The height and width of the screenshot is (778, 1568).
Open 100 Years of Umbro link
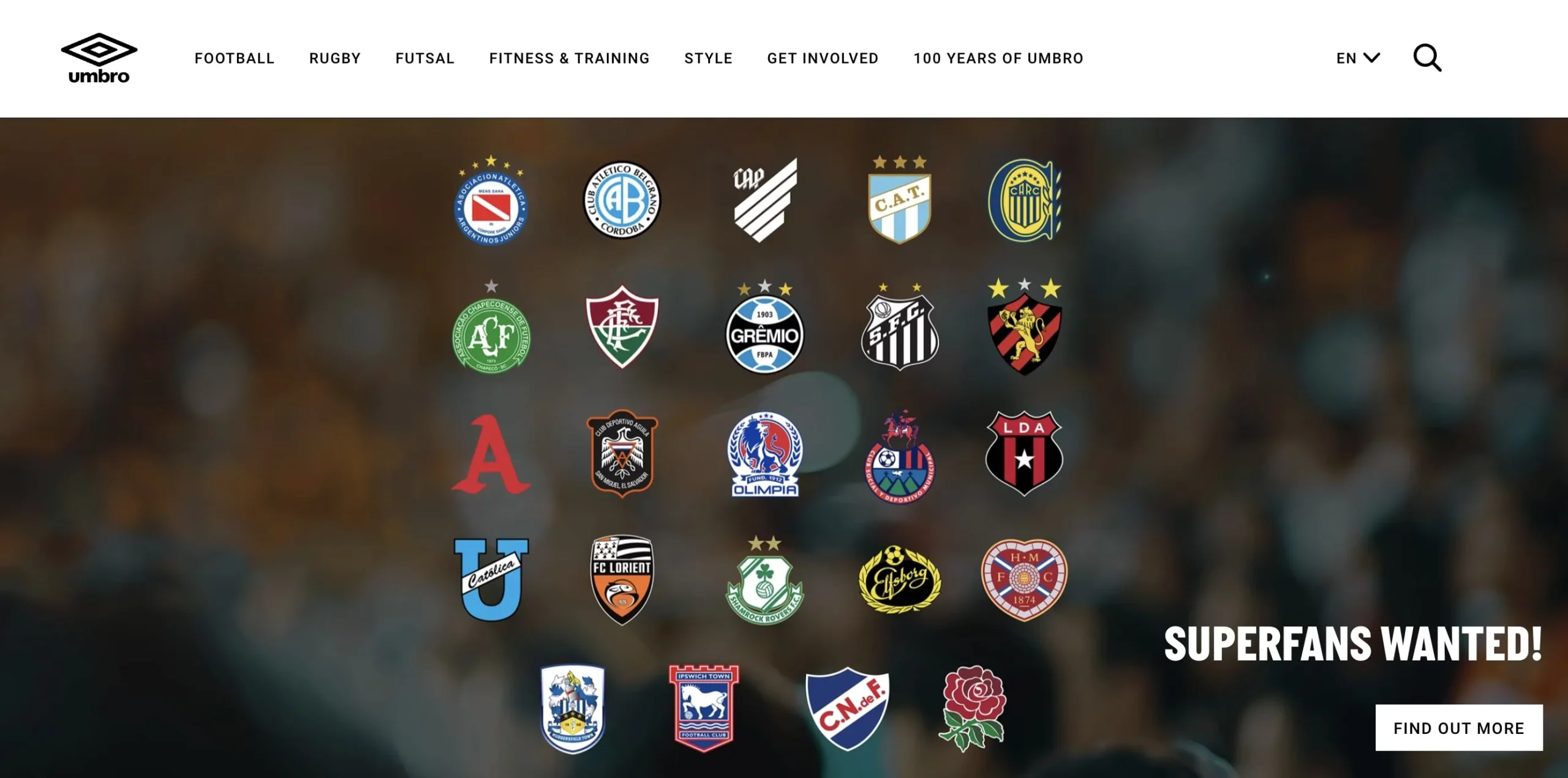pos(998,58)
